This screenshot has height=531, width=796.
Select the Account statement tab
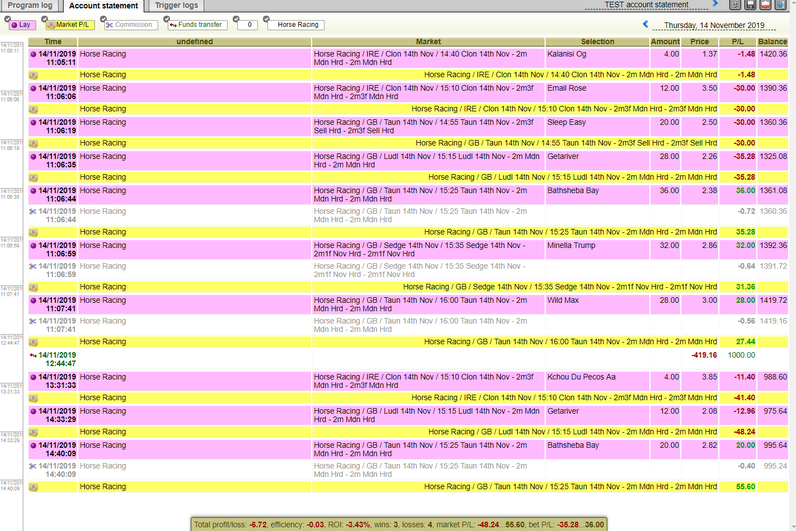click(x=104, y=6)
